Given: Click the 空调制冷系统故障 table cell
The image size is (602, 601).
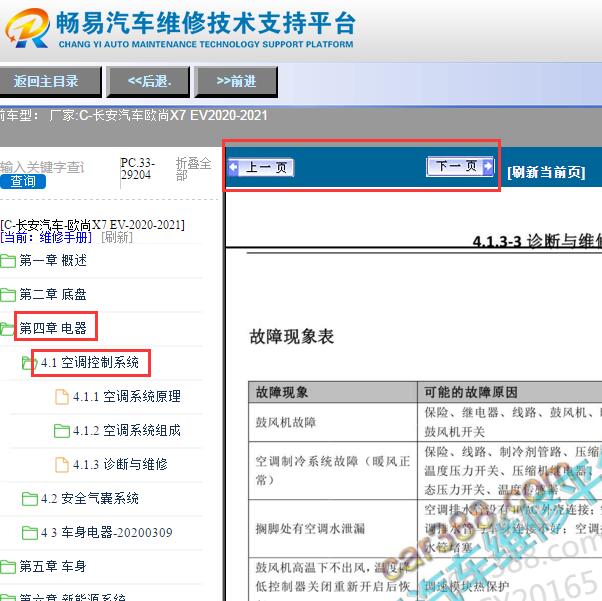Looking at the screenshot, I should coord(332,470).
